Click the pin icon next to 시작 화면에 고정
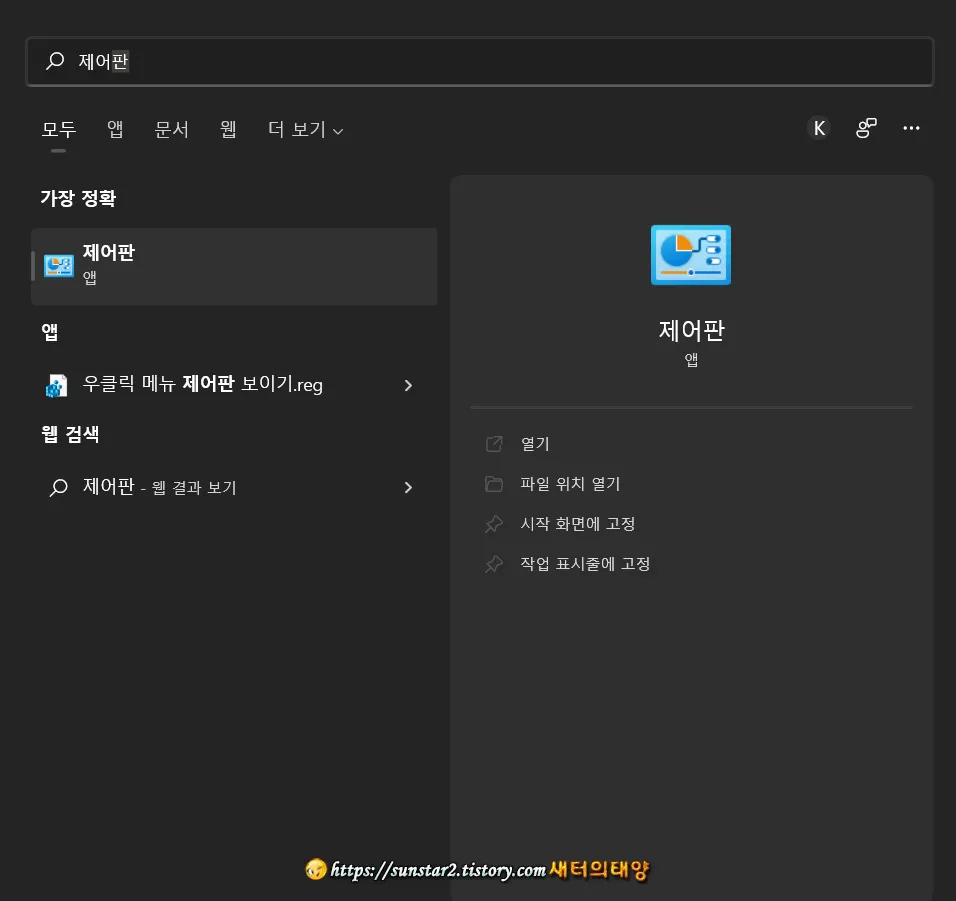The height and width of the screenshot is (901, 956). (494, 523)
